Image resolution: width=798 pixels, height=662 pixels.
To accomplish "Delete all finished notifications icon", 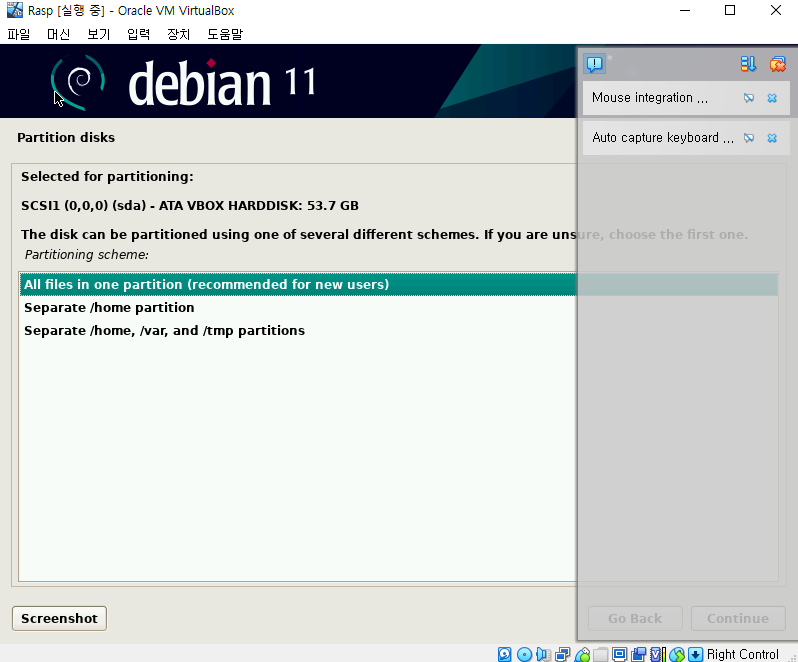I will coord(778,64).
